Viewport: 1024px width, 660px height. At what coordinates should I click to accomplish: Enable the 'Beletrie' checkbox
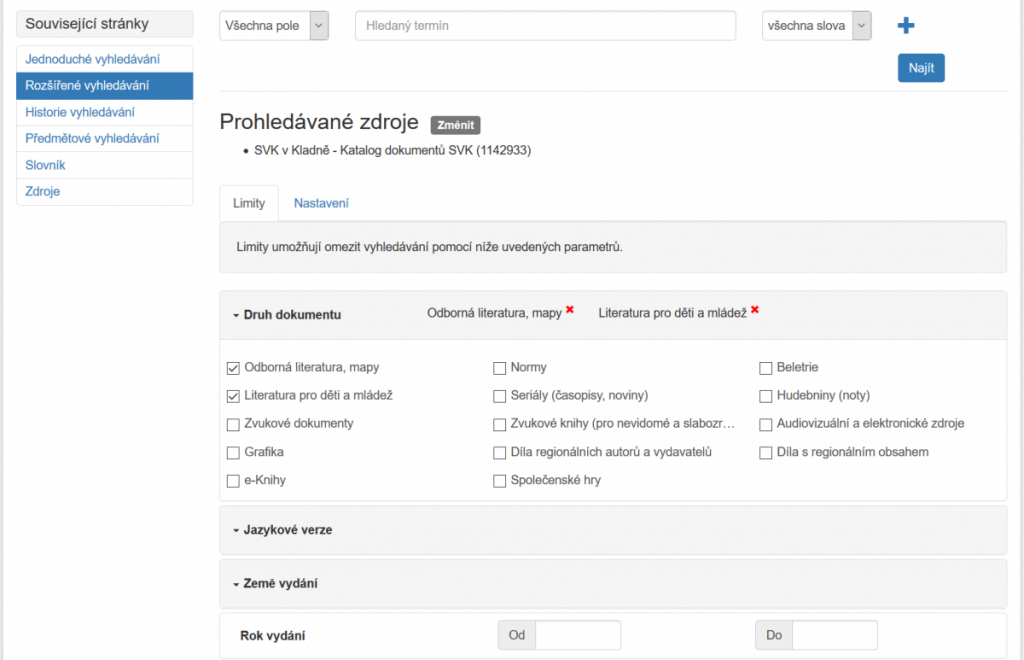766,368
